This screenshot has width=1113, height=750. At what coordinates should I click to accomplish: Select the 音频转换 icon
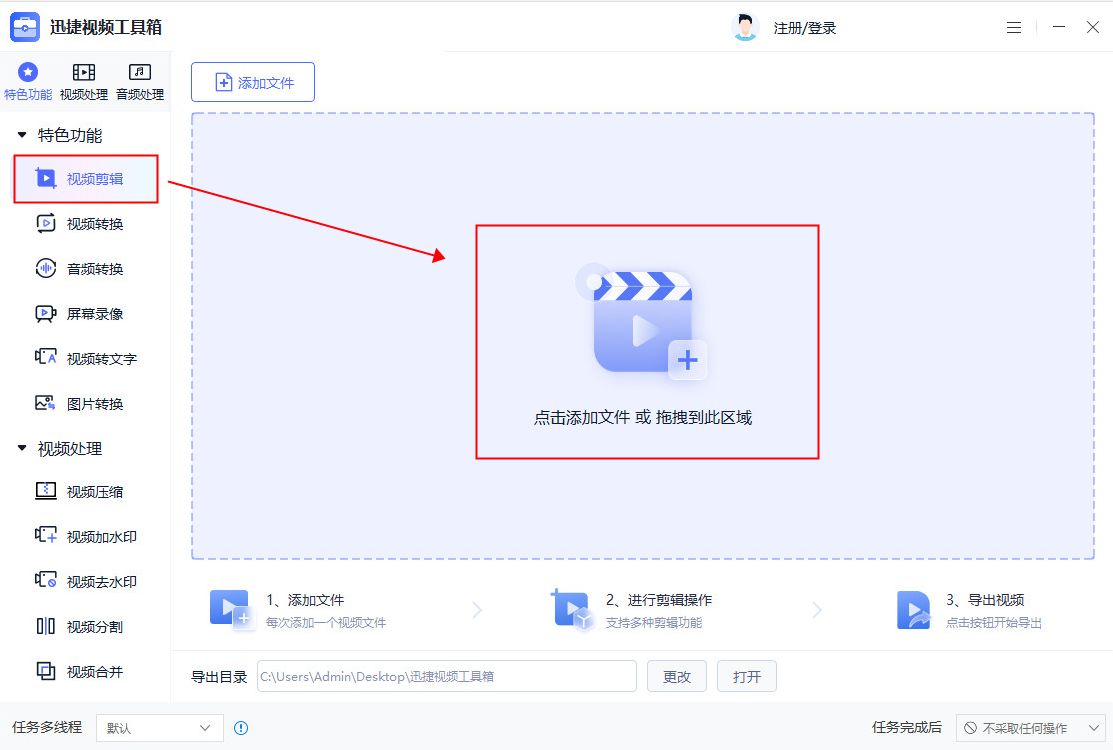click(x=45, y=268)
